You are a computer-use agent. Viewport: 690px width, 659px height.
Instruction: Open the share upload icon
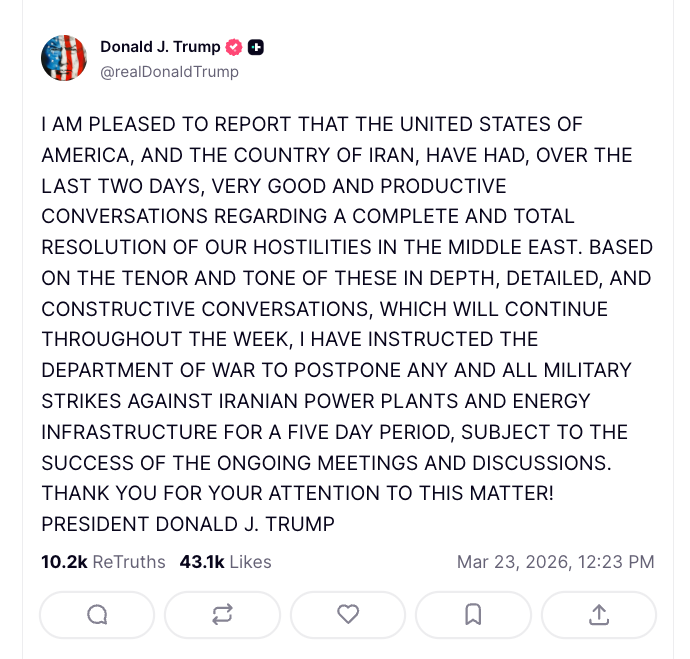pos(598,615)
